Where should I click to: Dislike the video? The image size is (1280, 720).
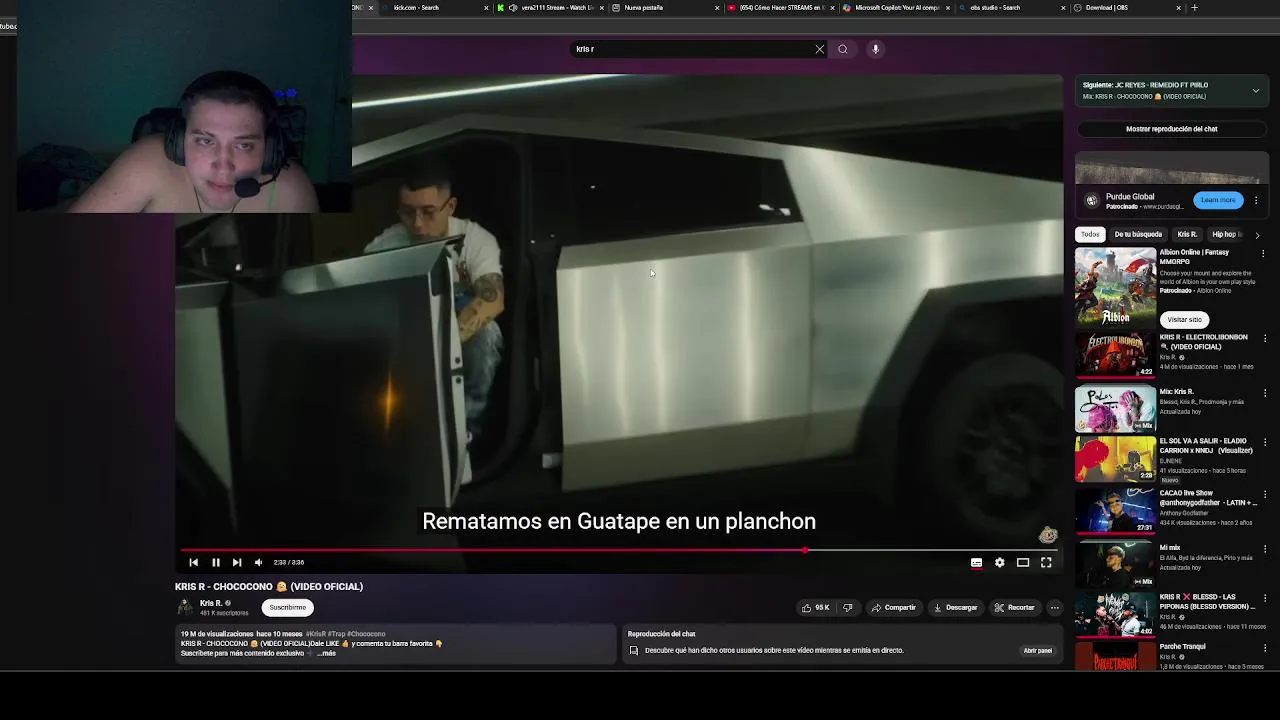click(847, 607)
